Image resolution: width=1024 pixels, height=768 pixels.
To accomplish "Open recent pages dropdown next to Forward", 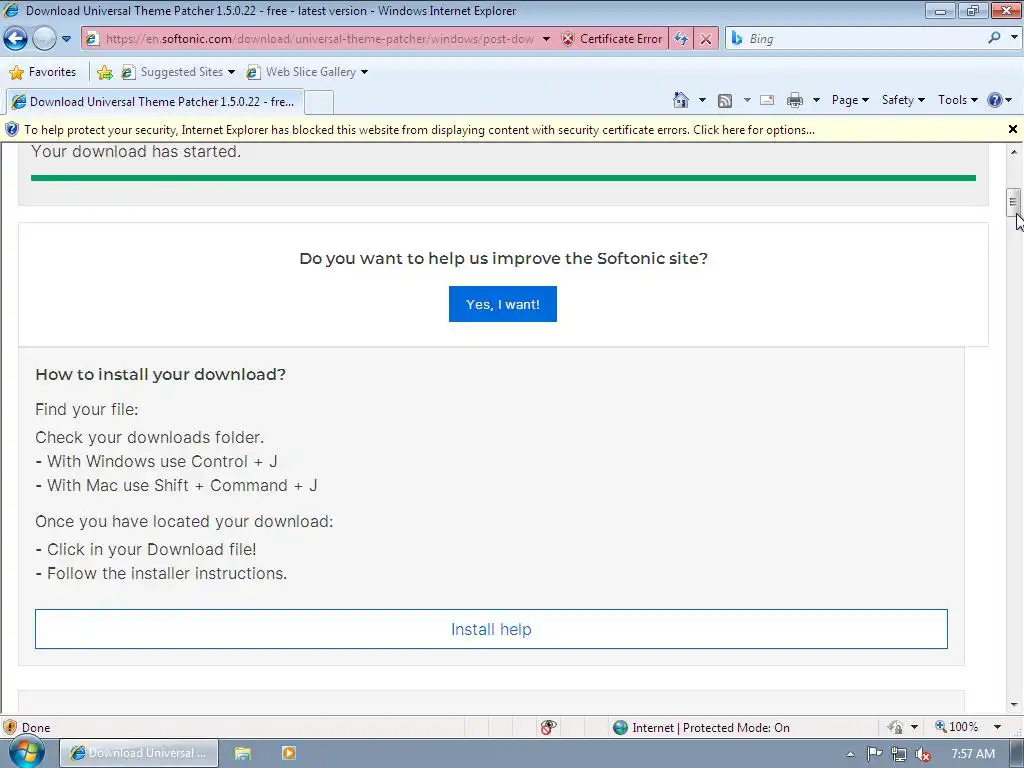I will pyautogui.click(x=66, y=39).
